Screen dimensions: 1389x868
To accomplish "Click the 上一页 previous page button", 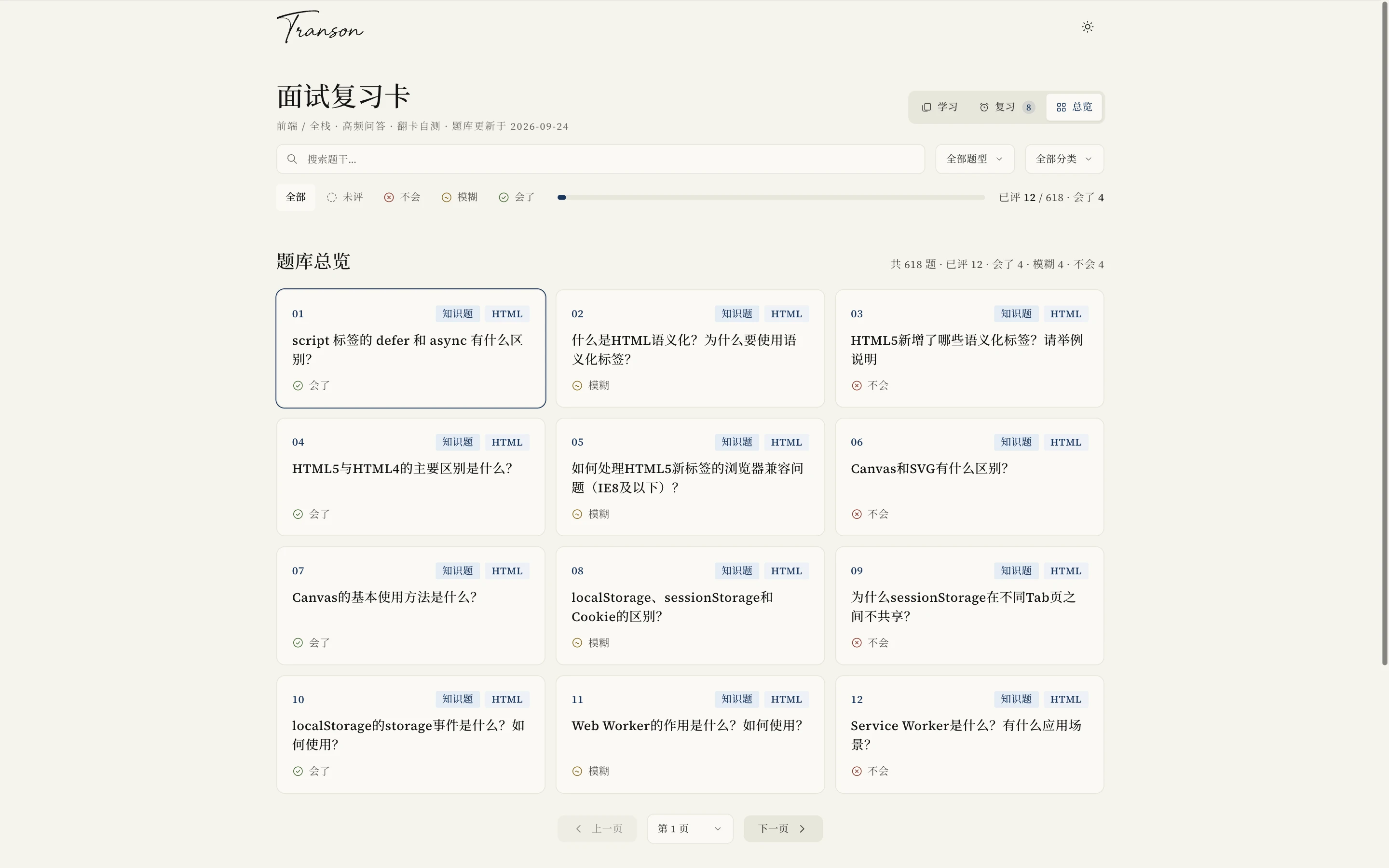I will tap(597, 829).
